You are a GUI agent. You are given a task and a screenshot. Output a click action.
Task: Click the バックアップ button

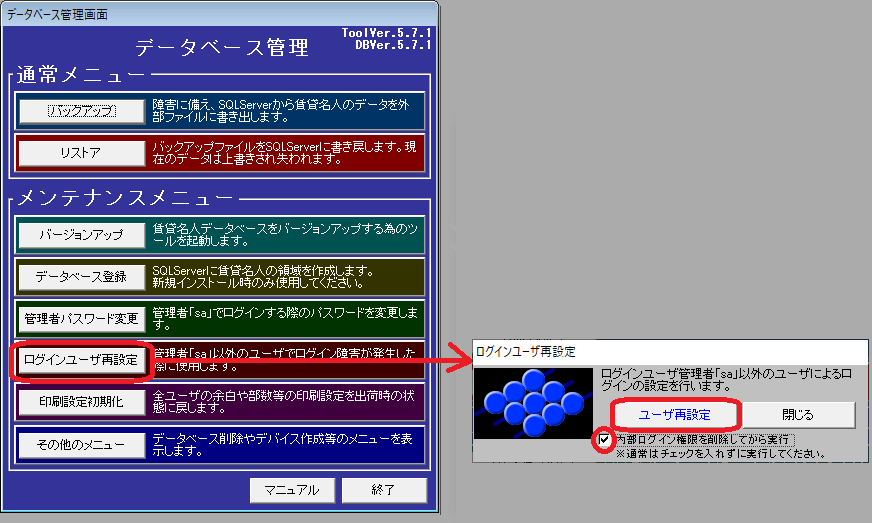pyautogui.click(x=82, y=111)
